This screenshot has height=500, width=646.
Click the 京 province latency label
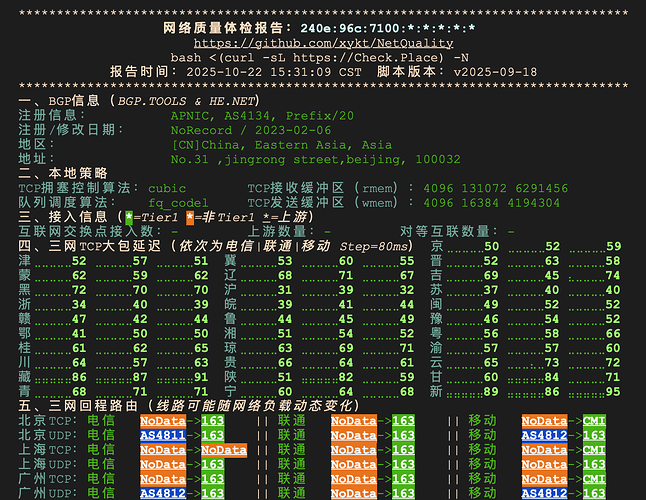(436, 246)
